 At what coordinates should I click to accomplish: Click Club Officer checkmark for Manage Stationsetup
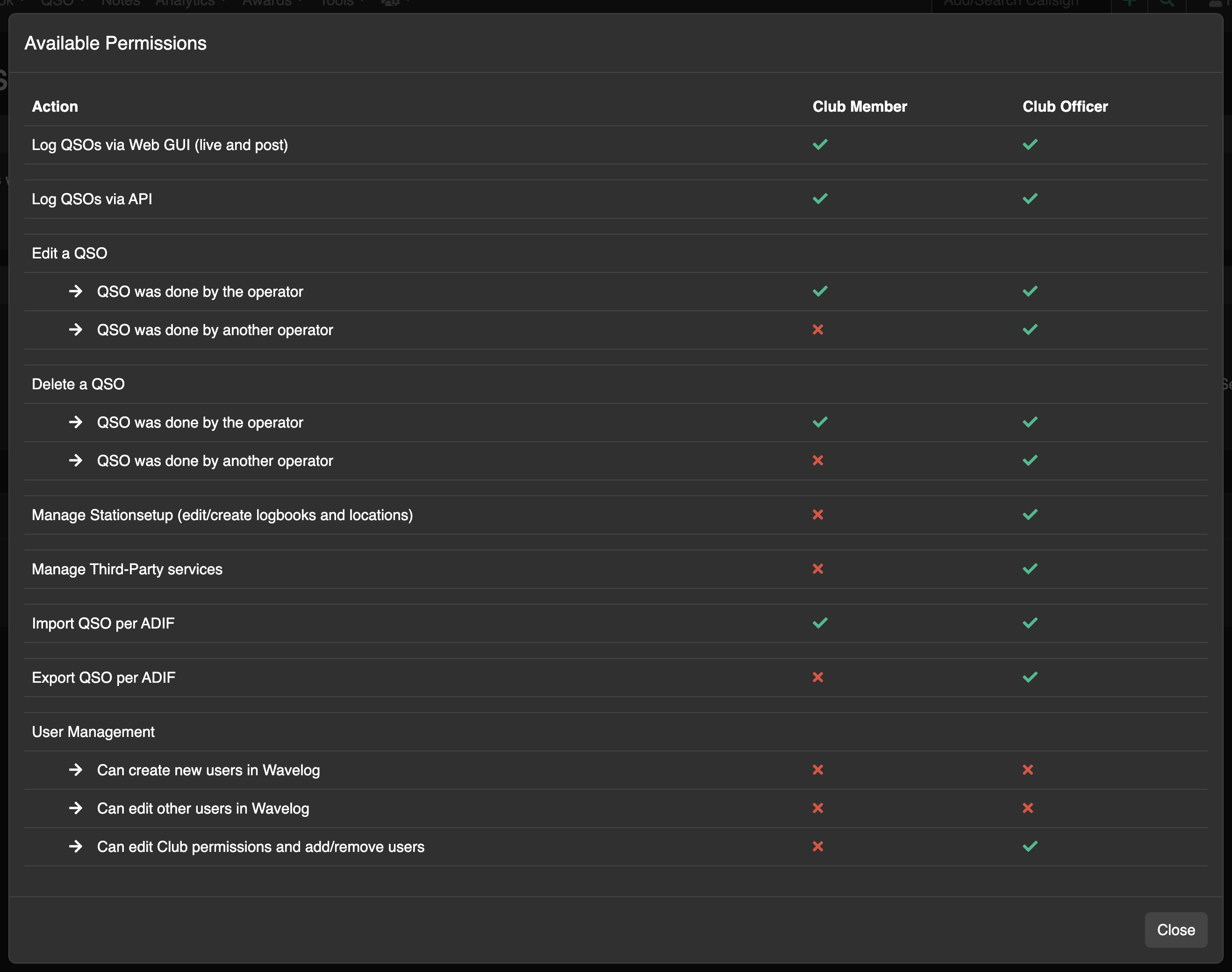(1030, 515)
